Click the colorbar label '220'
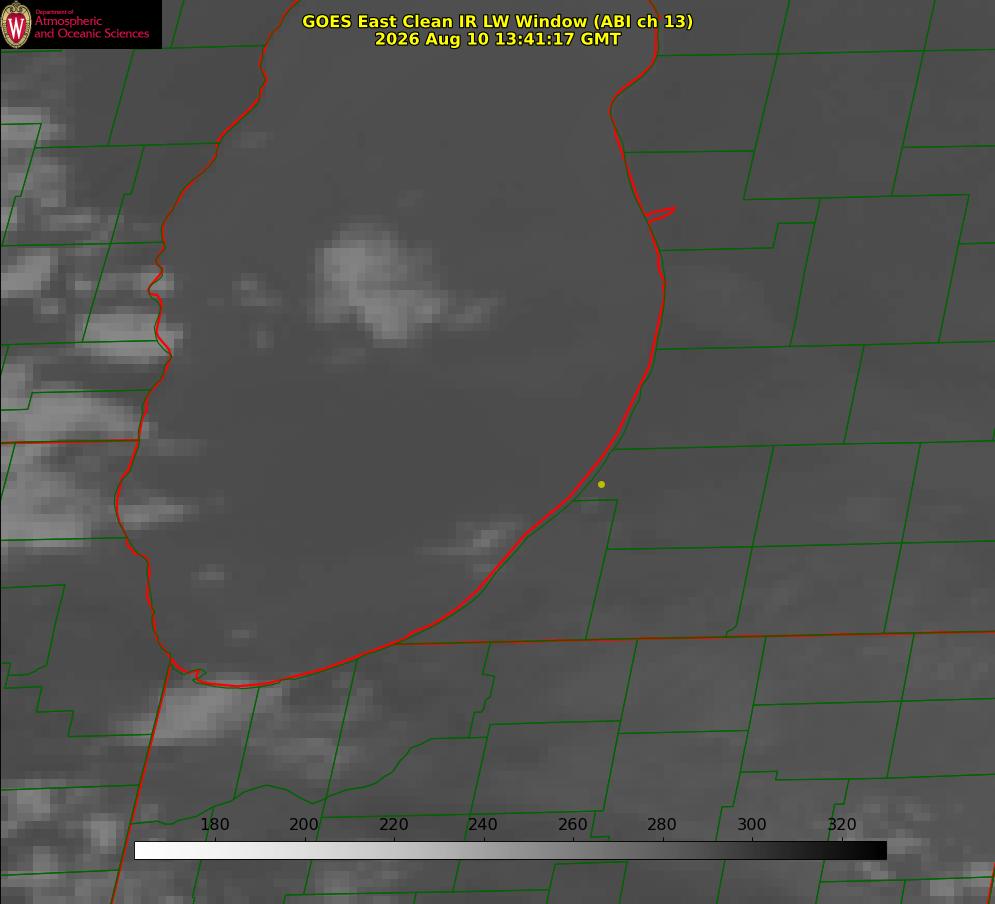The height and width of the screenshot is (904, 995). pos(393,824)
